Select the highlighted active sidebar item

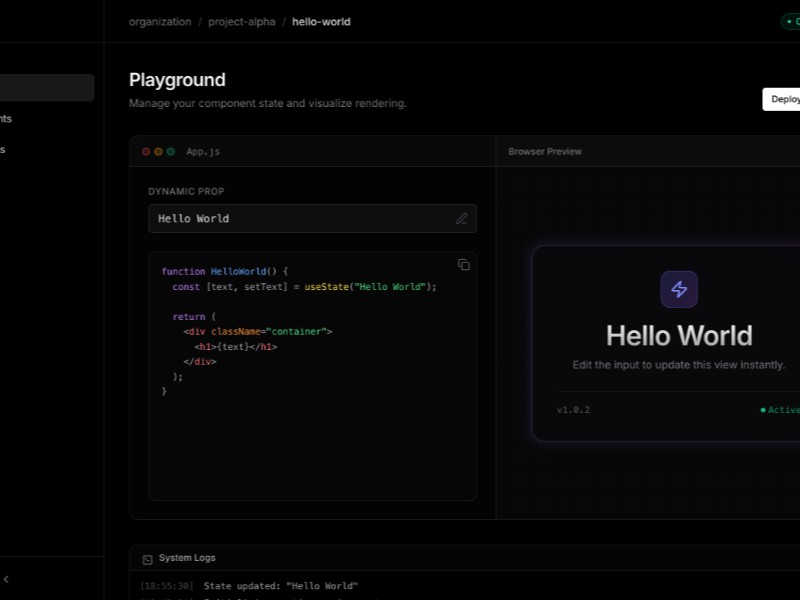(x=47, y=88)
